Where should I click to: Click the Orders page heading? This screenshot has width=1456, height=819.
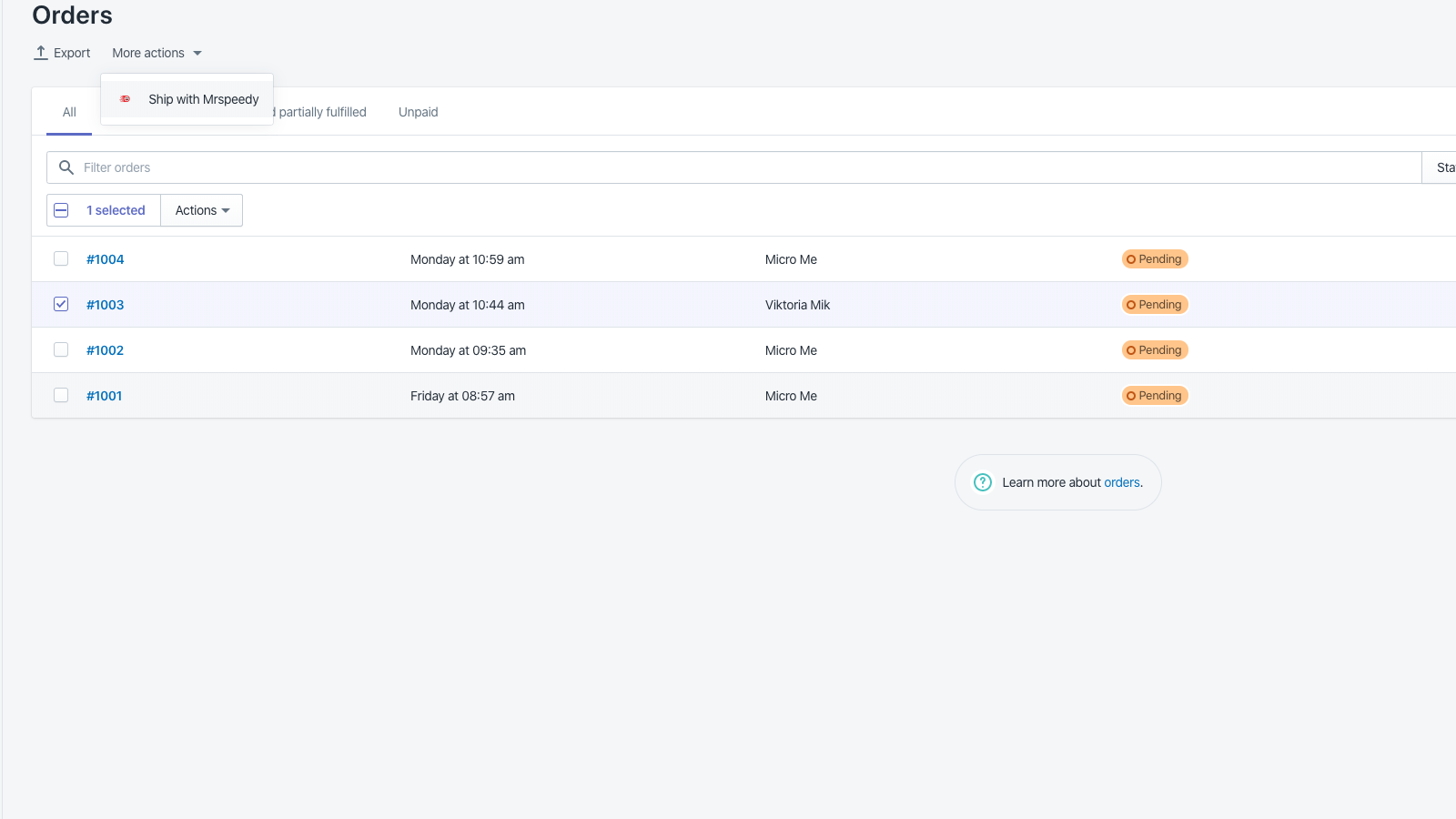pos(73,15)
